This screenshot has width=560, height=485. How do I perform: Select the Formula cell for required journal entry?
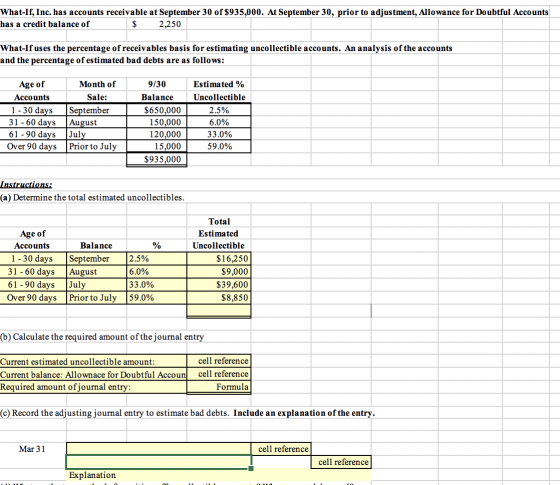click(x=219, y=387)
